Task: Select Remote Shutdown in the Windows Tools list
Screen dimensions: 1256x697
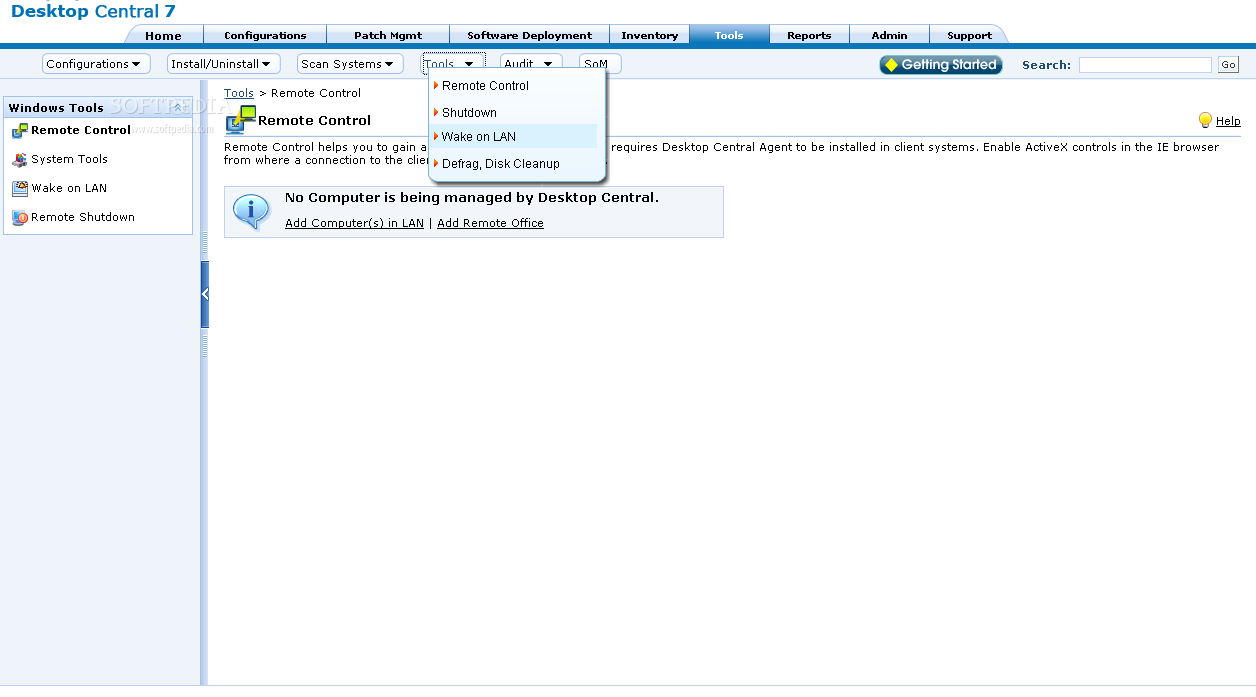Action: (83, 217)
